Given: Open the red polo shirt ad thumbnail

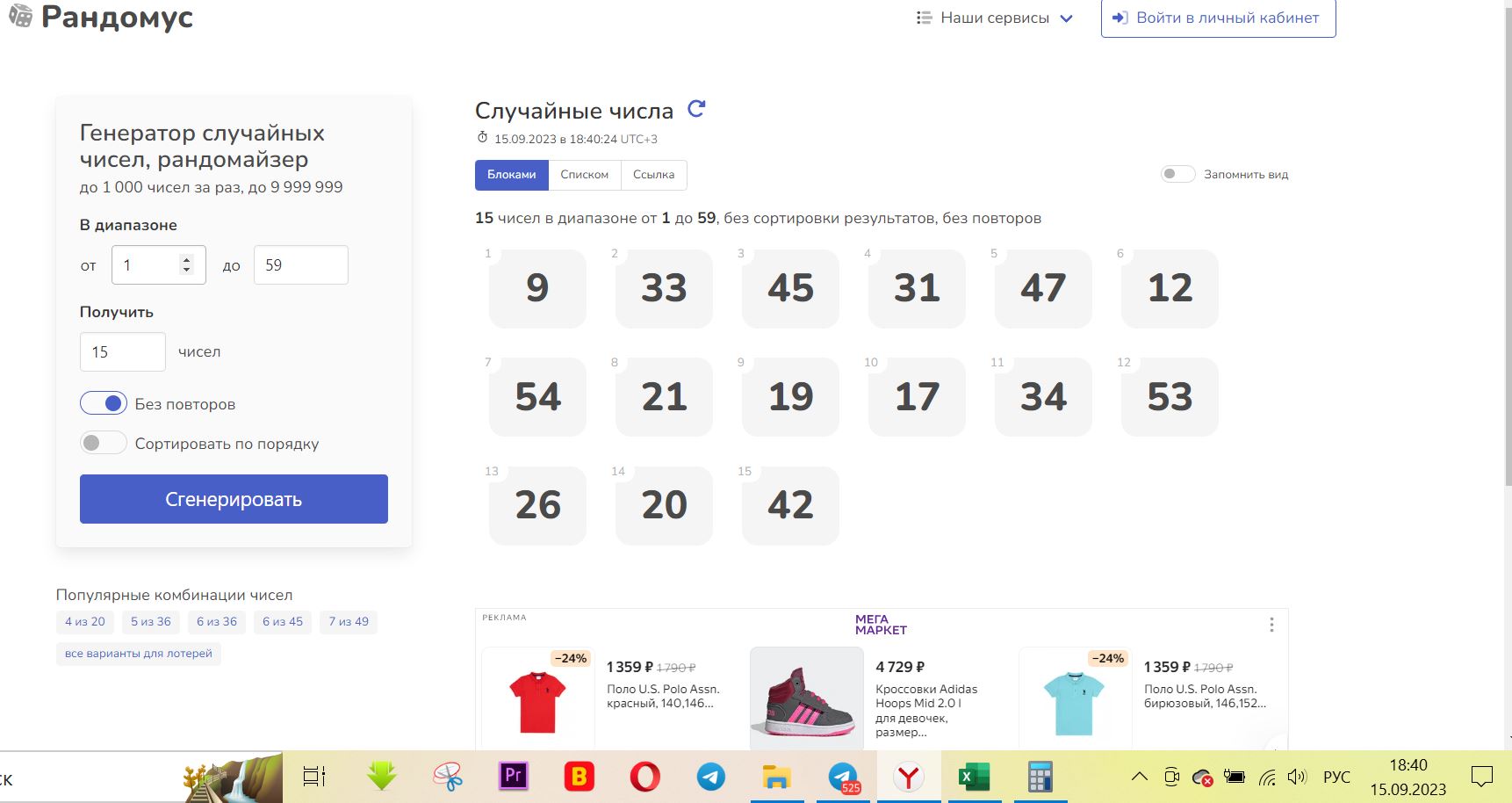Looking at the screenshot, I should point(538,701).
